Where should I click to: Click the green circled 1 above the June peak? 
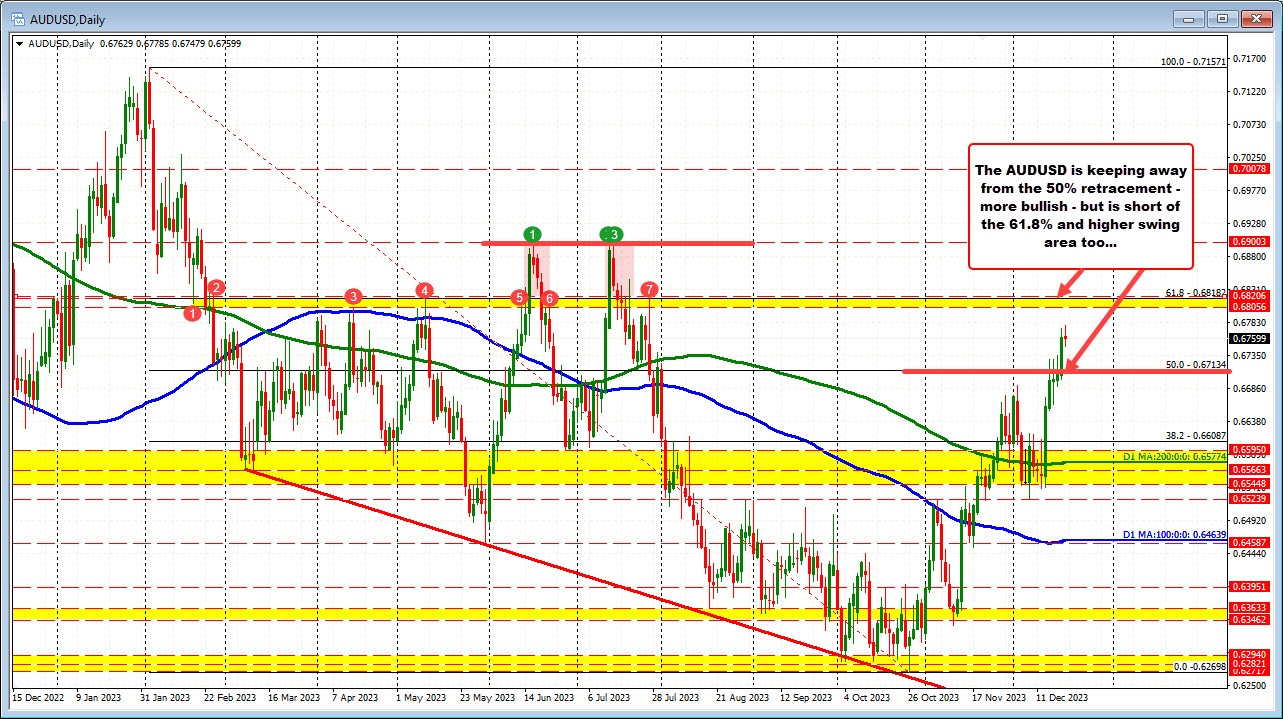point(531,236)
